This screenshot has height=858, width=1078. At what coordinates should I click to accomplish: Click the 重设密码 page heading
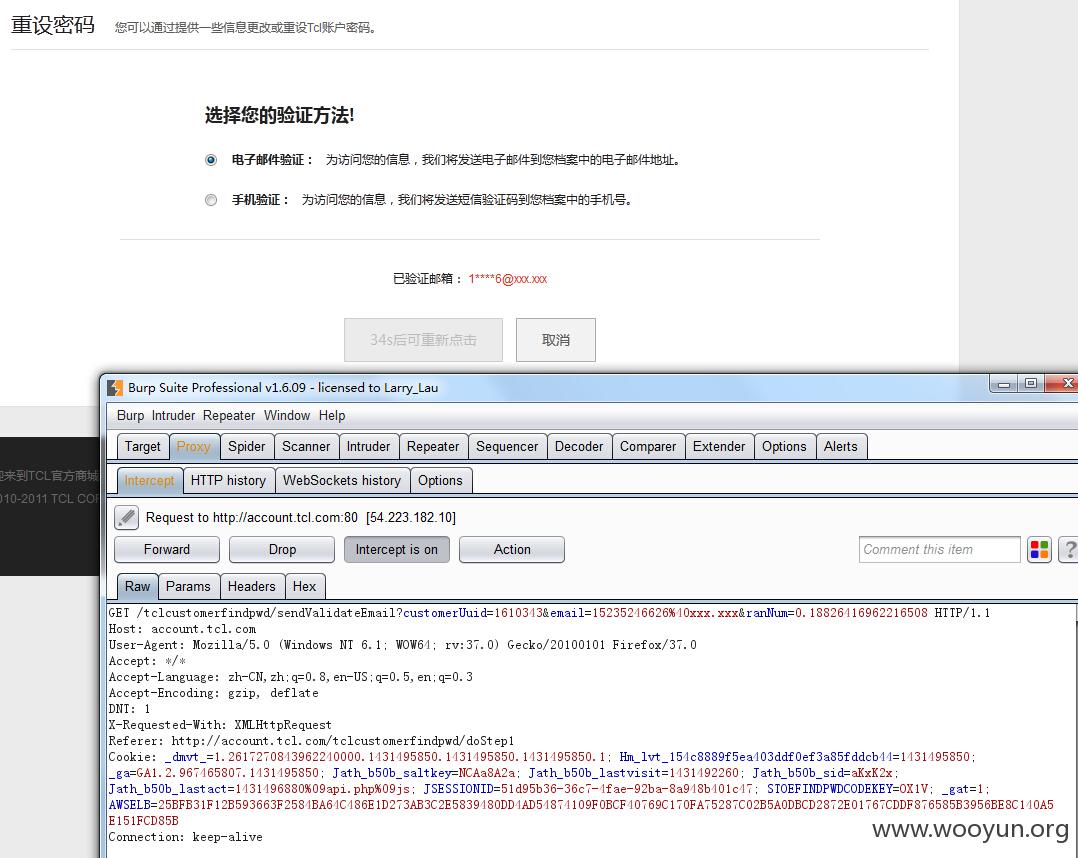(x=53, y=25)
